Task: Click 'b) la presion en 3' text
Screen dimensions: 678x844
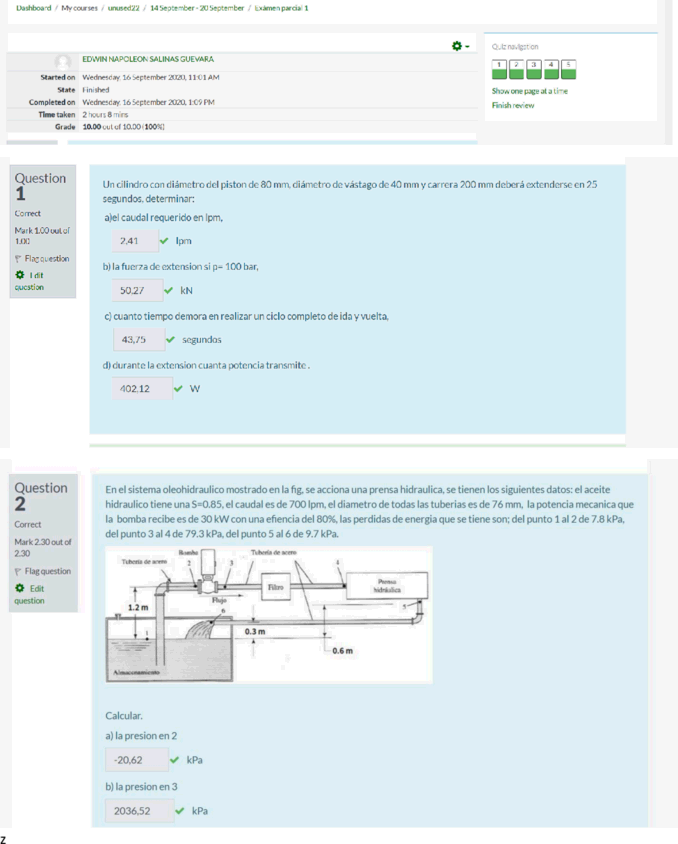Action: (141, 786)
